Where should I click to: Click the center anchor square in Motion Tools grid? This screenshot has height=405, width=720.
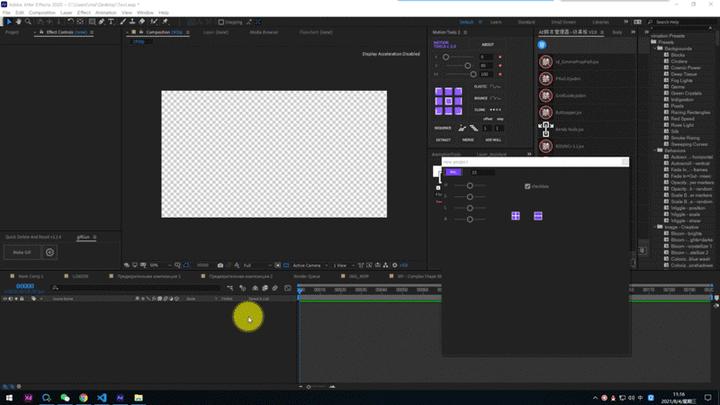pos(448,101)
